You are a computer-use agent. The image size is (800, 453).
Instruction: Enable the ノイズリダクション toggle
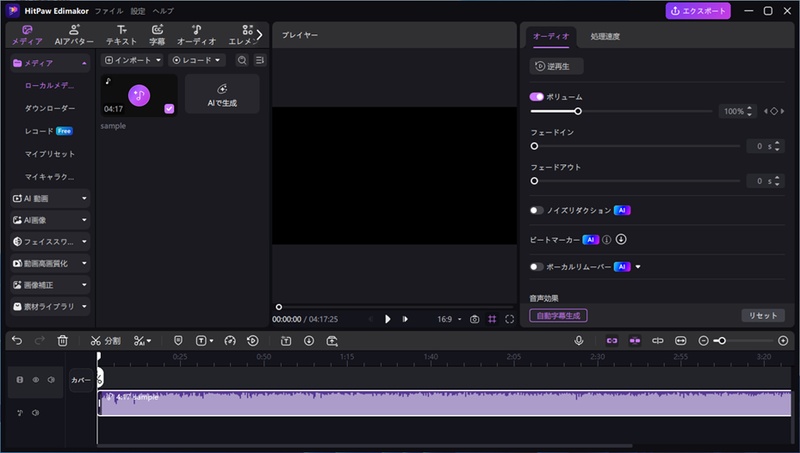(536, 210)
